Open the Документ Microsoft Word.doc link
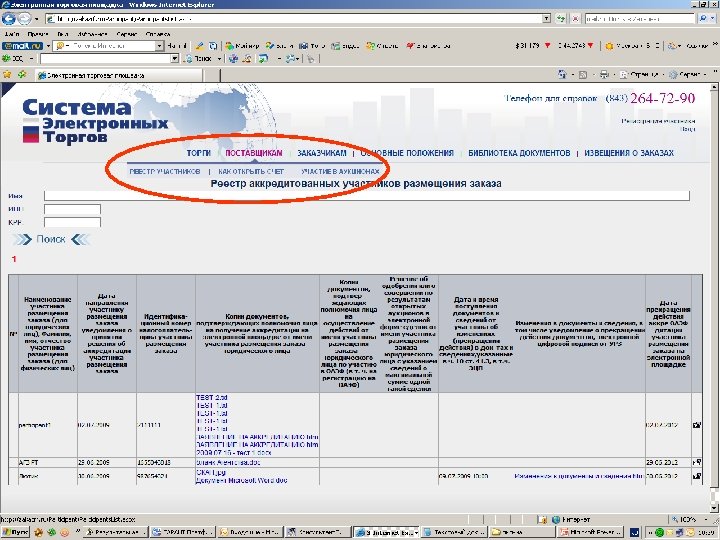This screenshot has width=720, height=540. click(x=242, y=480)
